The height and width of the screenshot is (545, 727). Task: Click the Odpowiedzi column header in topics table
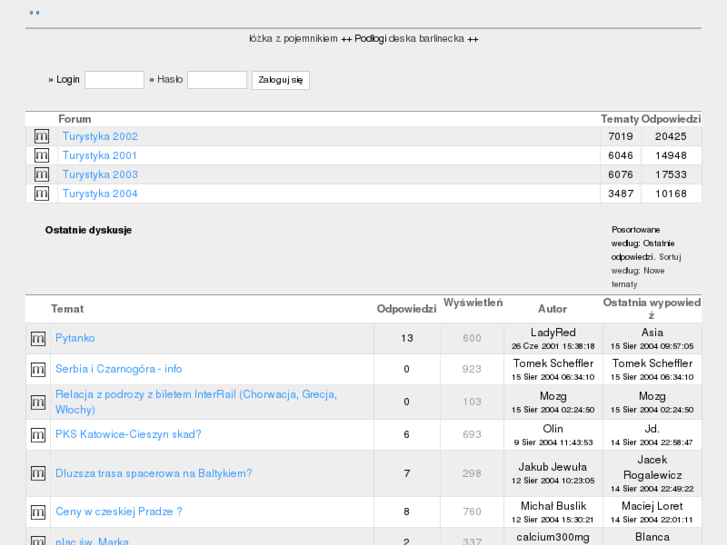point(407,309)
